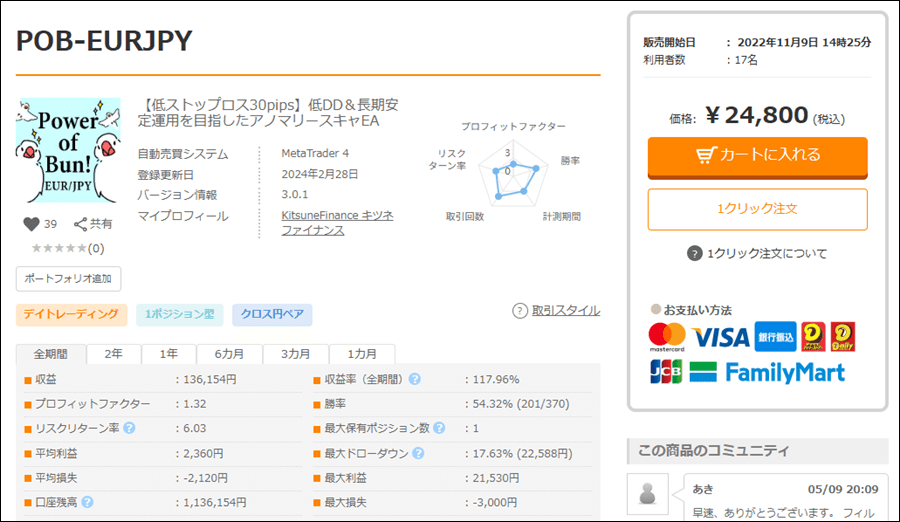Click the デイトレーディング tag
The width and height of the screenshot is (900, 522).
click(71, 315)
